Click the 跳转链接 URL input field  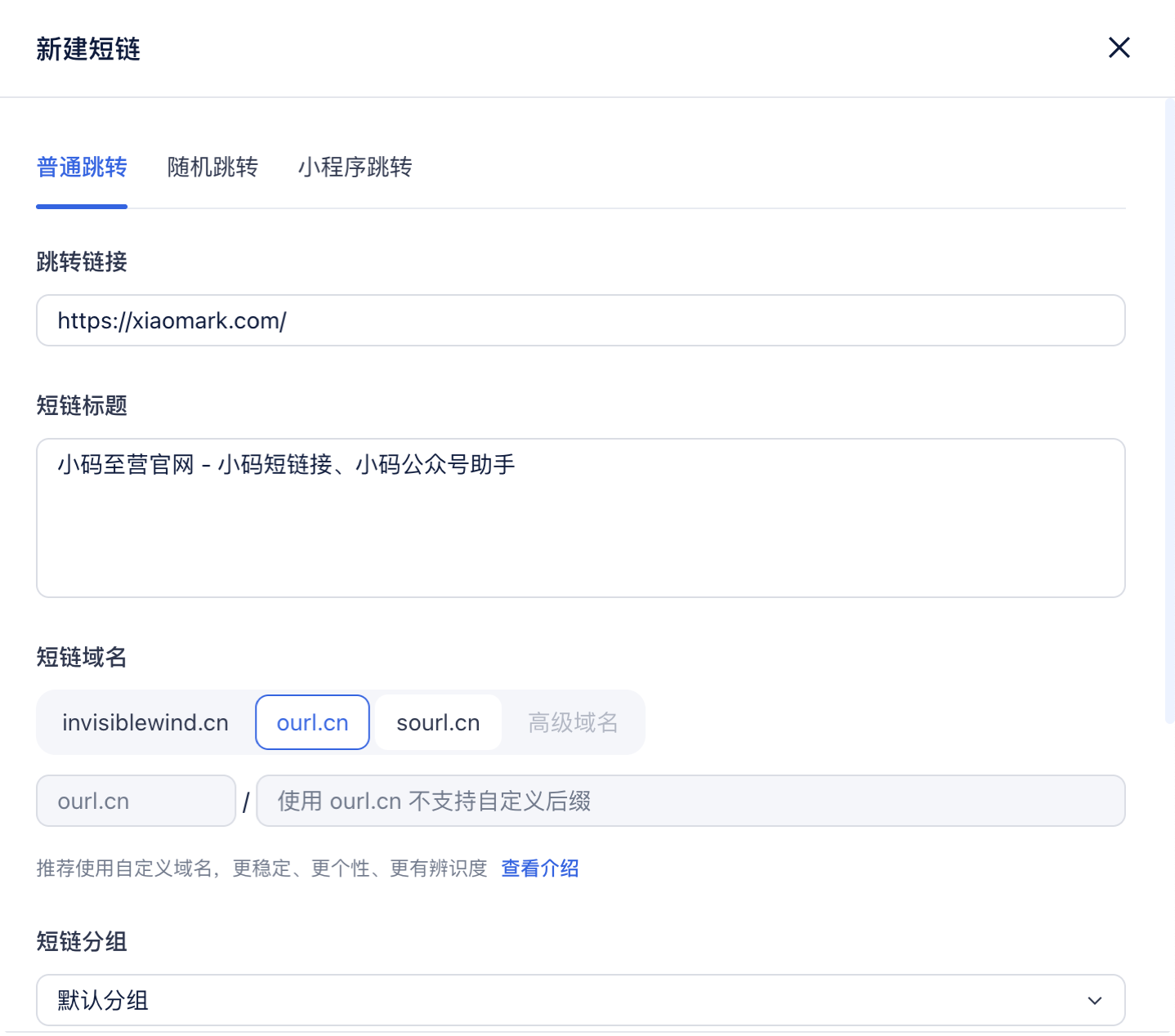581,320
